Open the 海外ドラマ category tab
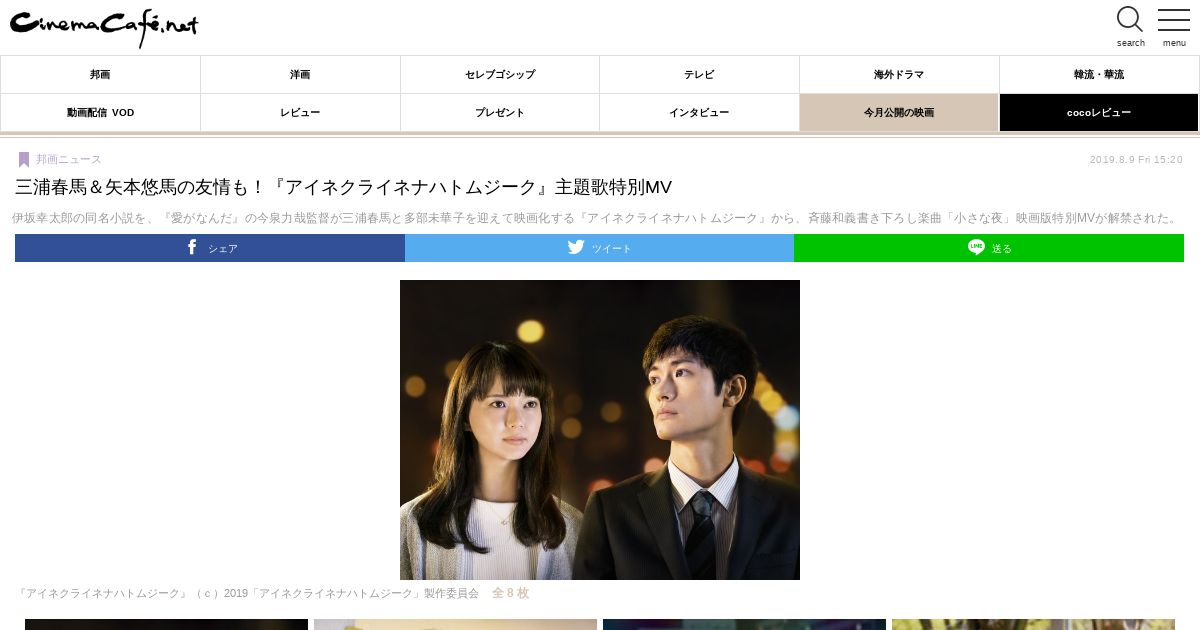The width and height of the screenshot is (1200, 630). (x=899, y=75)
